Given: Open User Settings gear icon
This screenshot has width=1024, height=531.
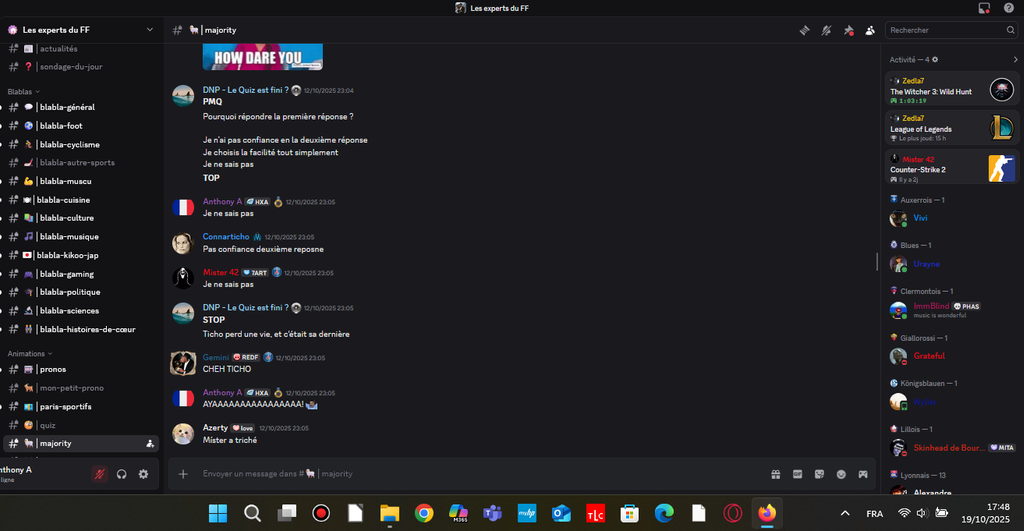Looking at the screenshot, I should [143, 474].
